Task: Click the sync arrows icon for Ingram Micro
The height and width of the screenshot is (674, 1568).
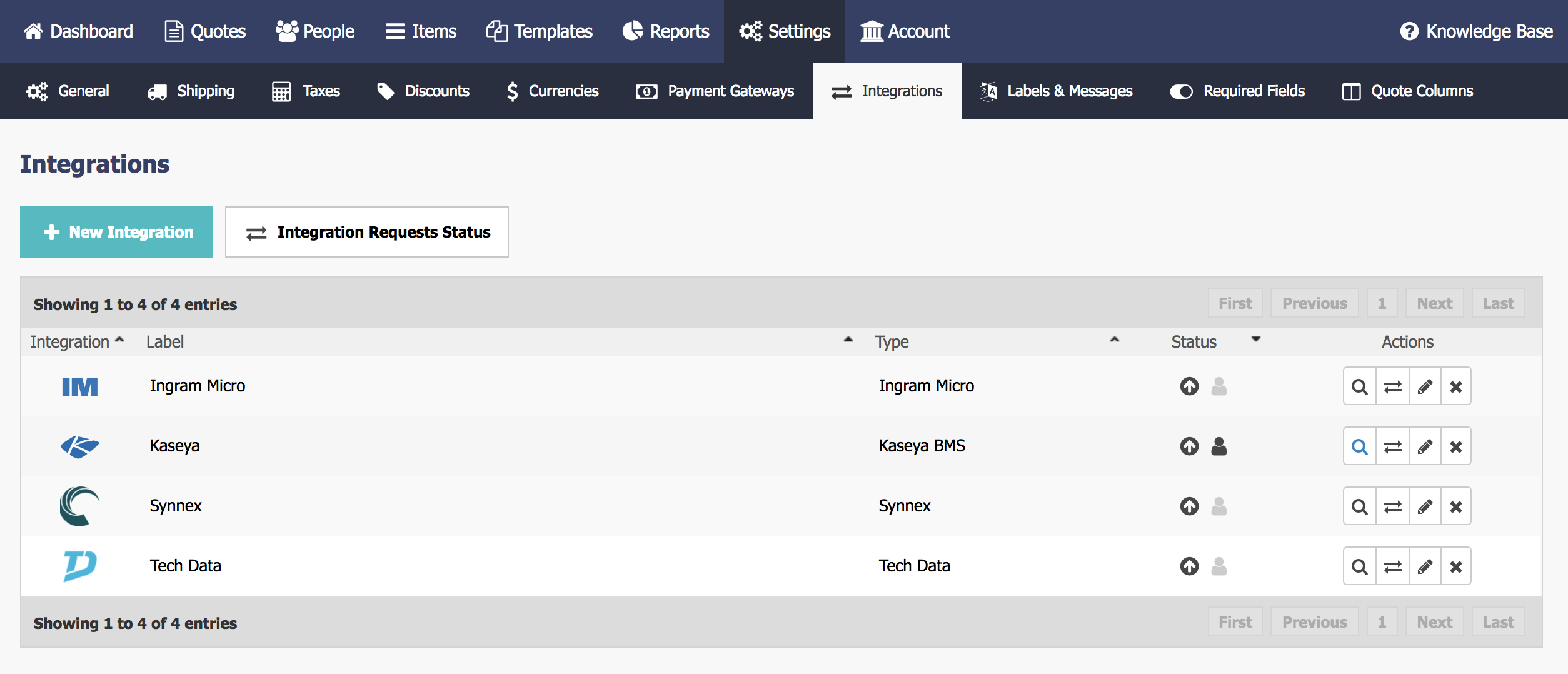Action: pos(1392,386)
